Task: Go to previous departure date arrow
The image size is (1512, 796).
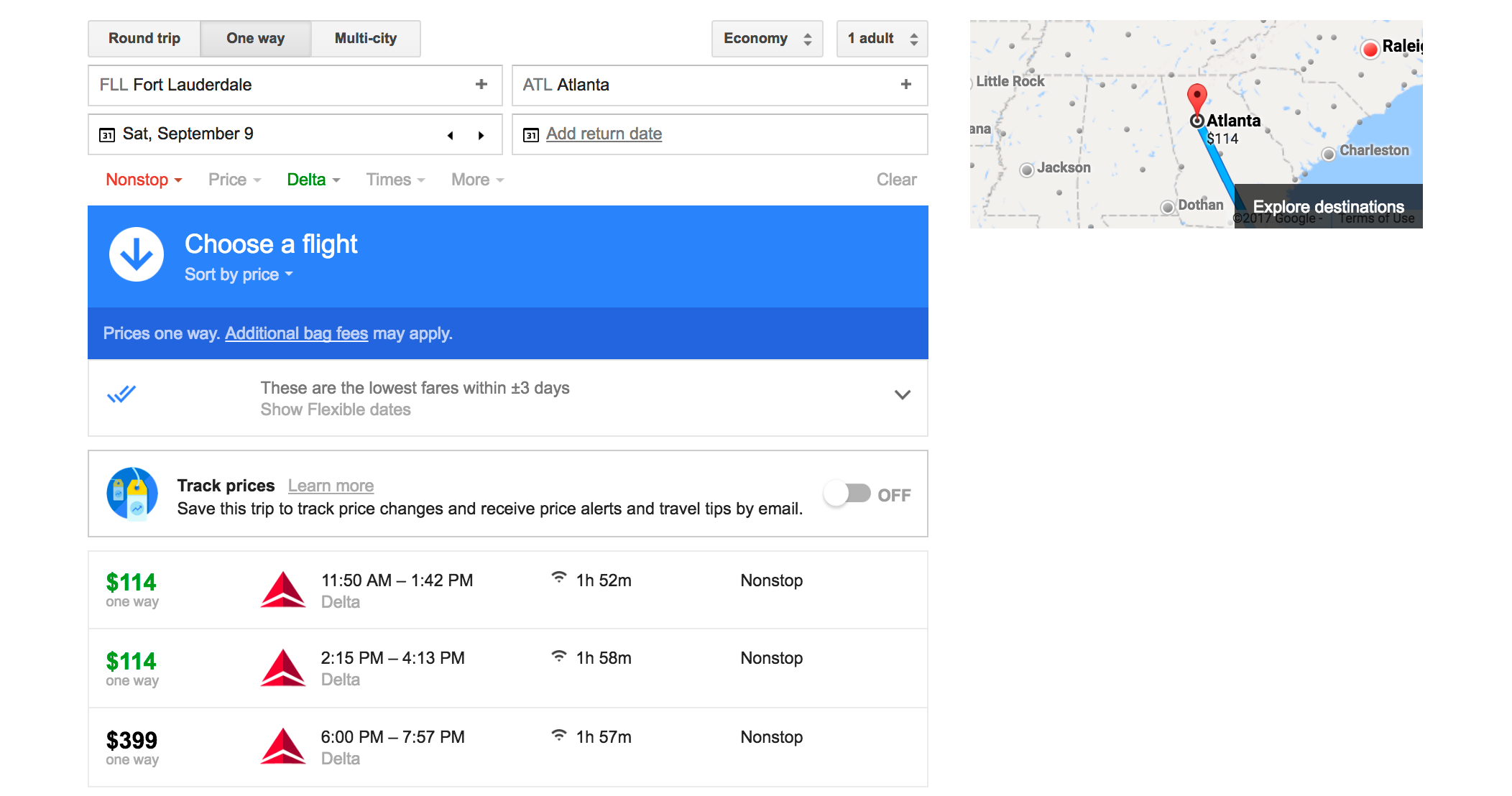Action: [451, 135]
